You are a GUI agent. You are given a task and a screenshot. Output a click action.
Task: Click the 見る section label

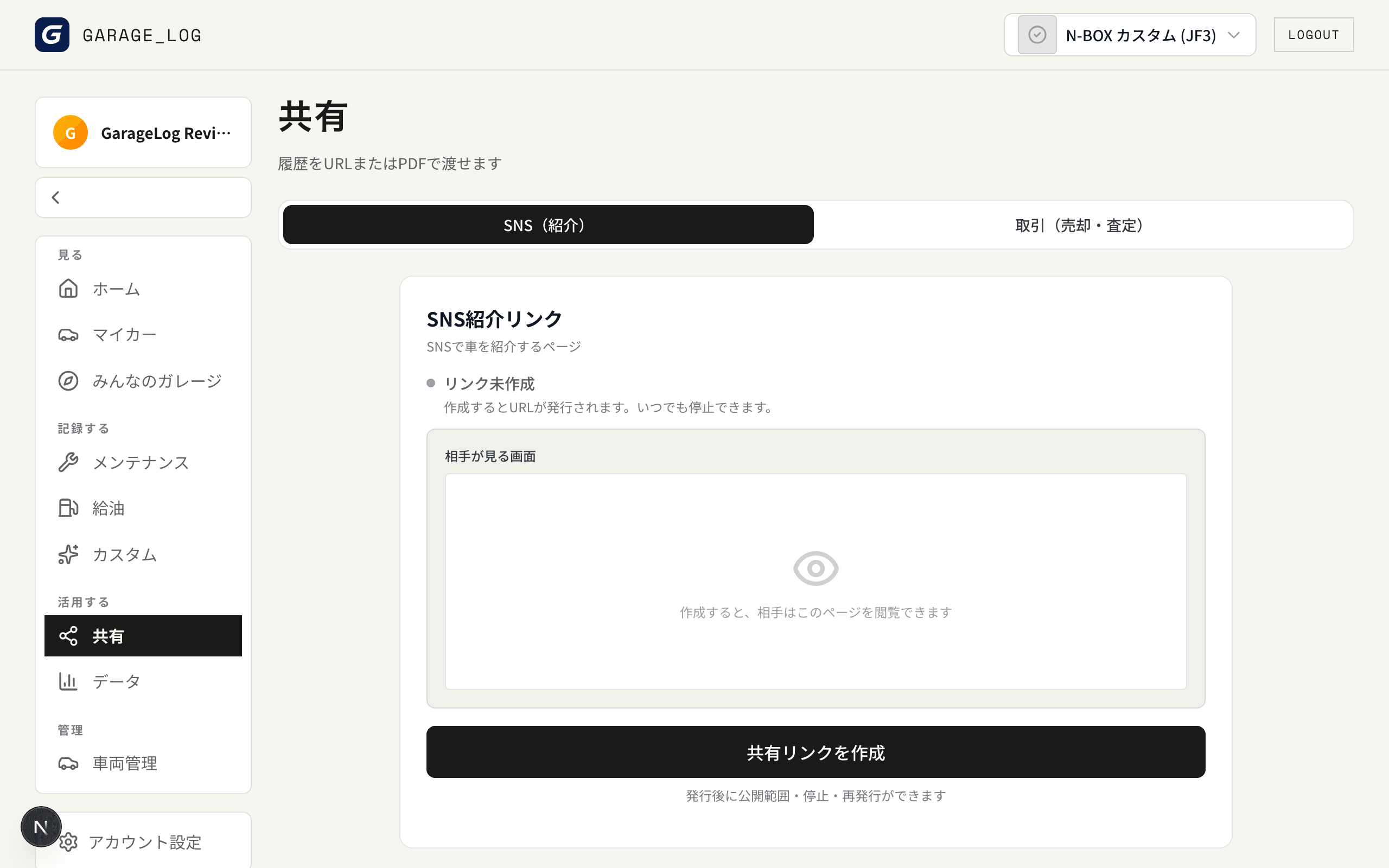click(x=71, y=255)
